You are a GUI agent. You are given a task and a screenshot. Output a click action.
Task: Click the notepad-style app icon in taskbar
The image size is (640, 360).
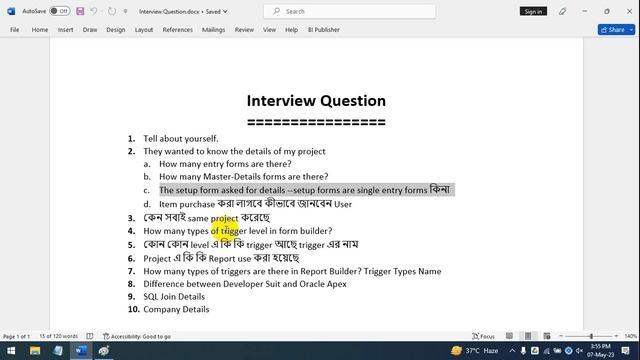(x=58, y=351)
